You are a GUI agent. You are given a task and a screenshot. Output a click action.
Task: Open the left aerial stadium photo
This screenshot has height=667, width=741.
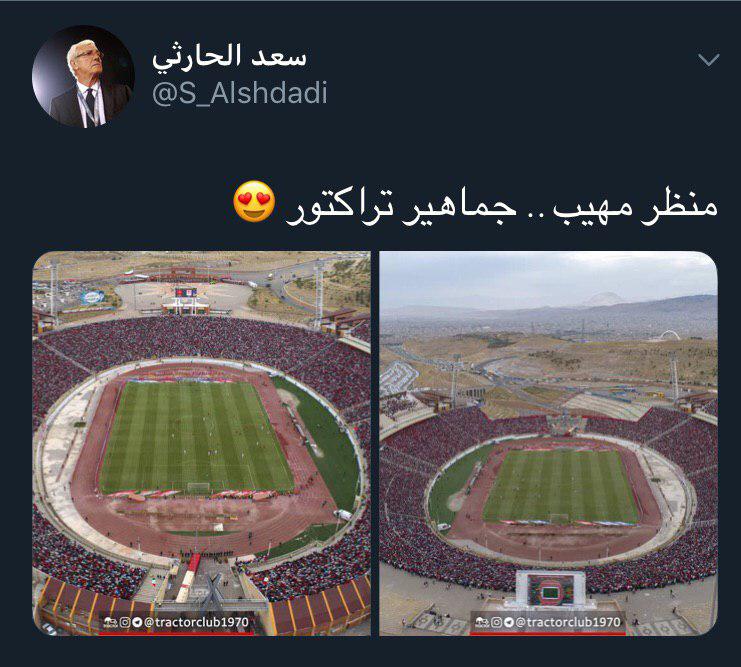[x=201, y=443]
